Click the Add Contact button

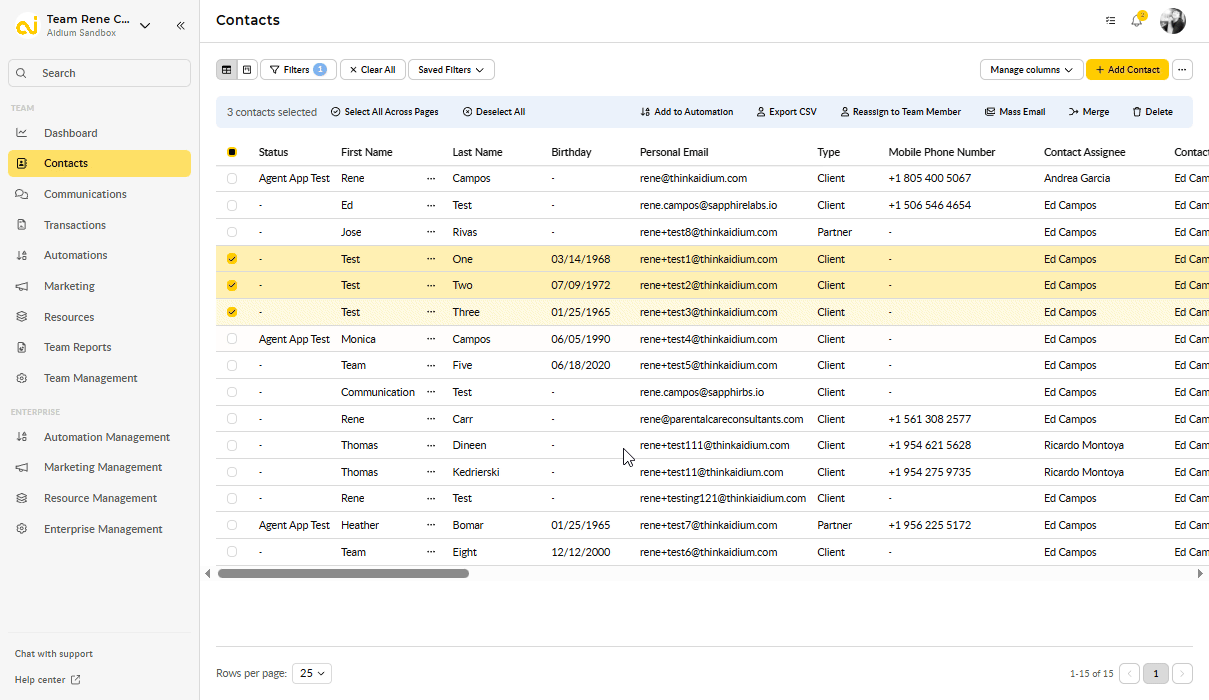click(x=1127, y=70)
